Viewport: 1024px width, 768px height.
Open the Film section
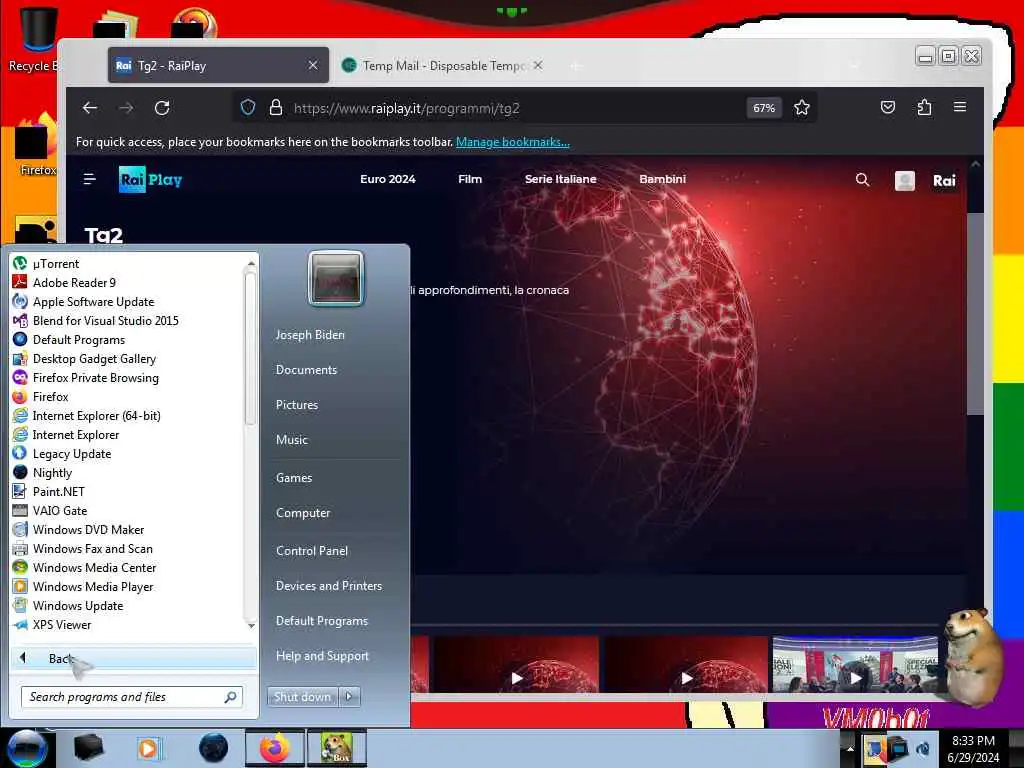(470, 179)
